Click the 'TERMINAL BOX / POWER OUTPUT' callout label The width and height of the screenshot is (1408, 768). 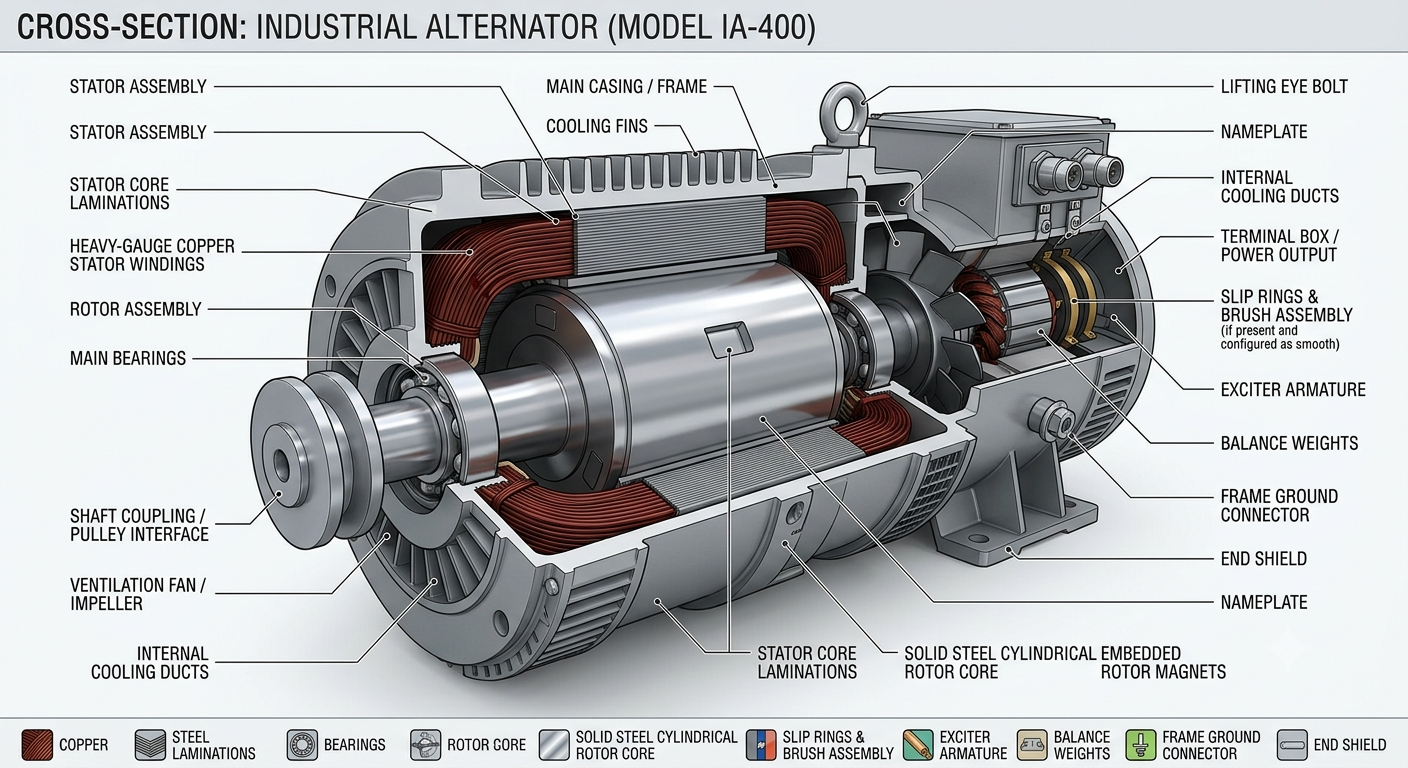click(x=1280, y=246)
